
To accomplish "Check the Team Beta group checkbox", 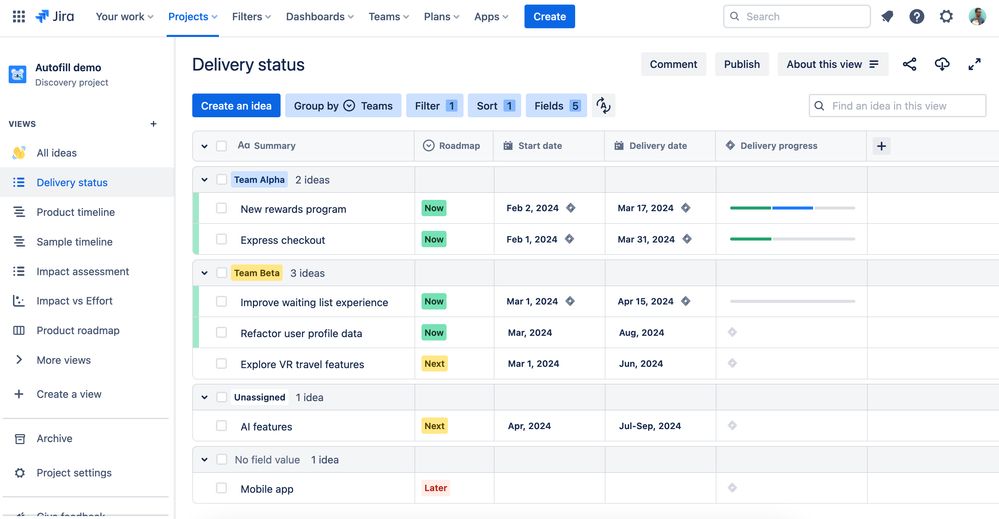I will pos(221,273).
